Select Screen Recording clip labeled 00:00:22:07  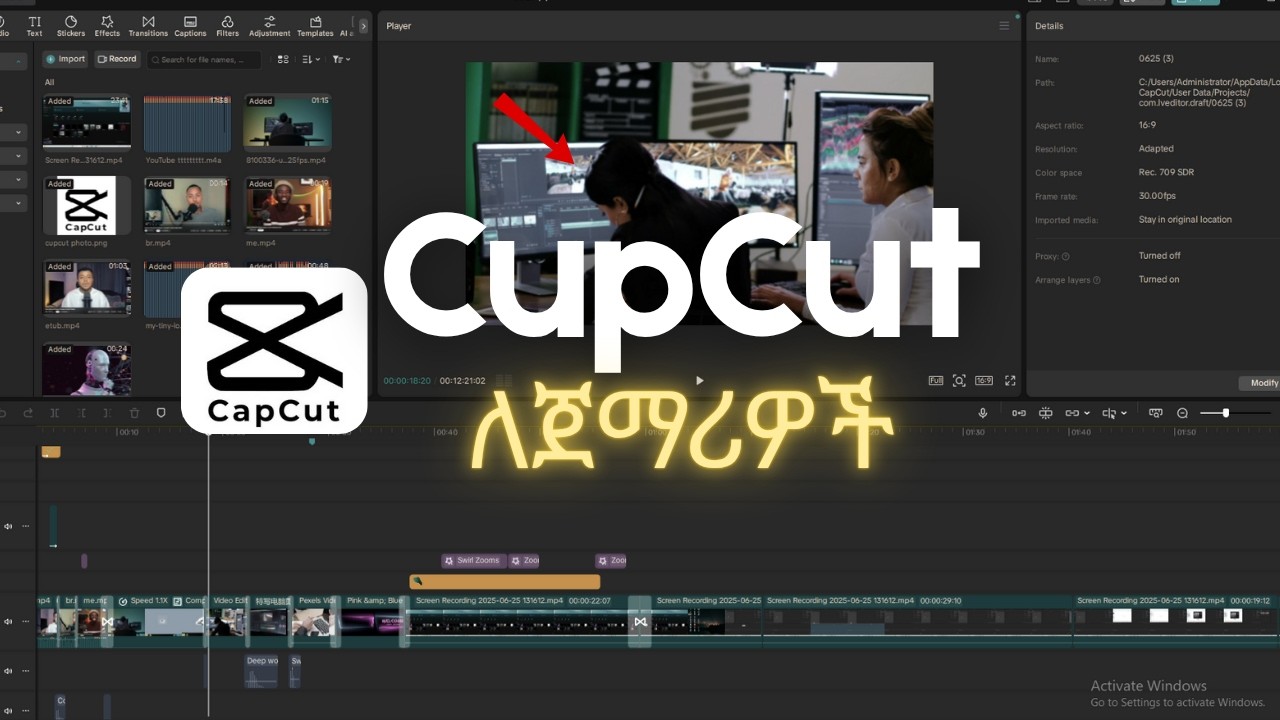pyautogui.click(x=520, y=620)
